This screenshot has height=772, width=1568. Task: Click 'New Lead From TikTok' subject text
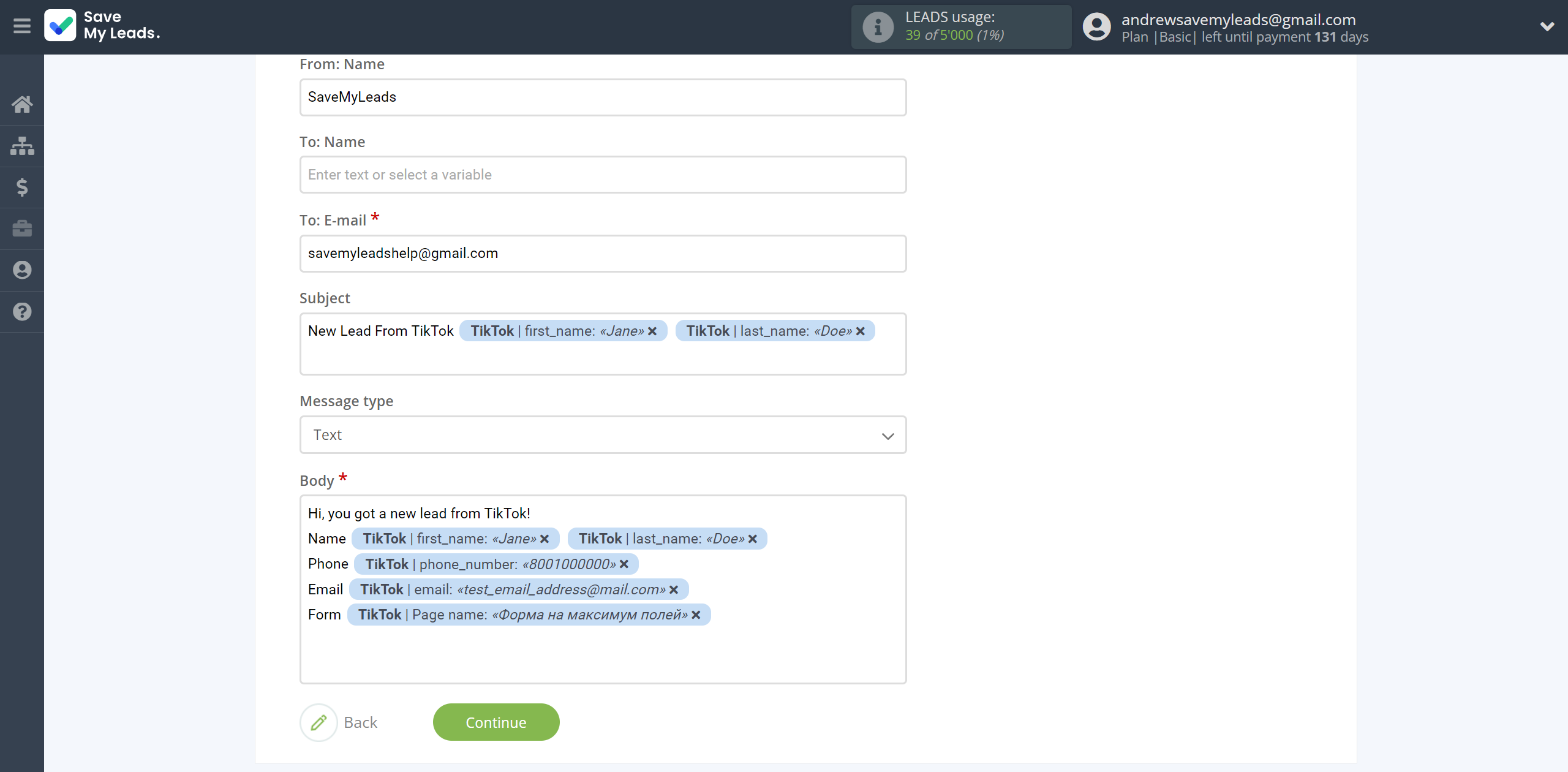pyautogui.click(x=380, y=331)
